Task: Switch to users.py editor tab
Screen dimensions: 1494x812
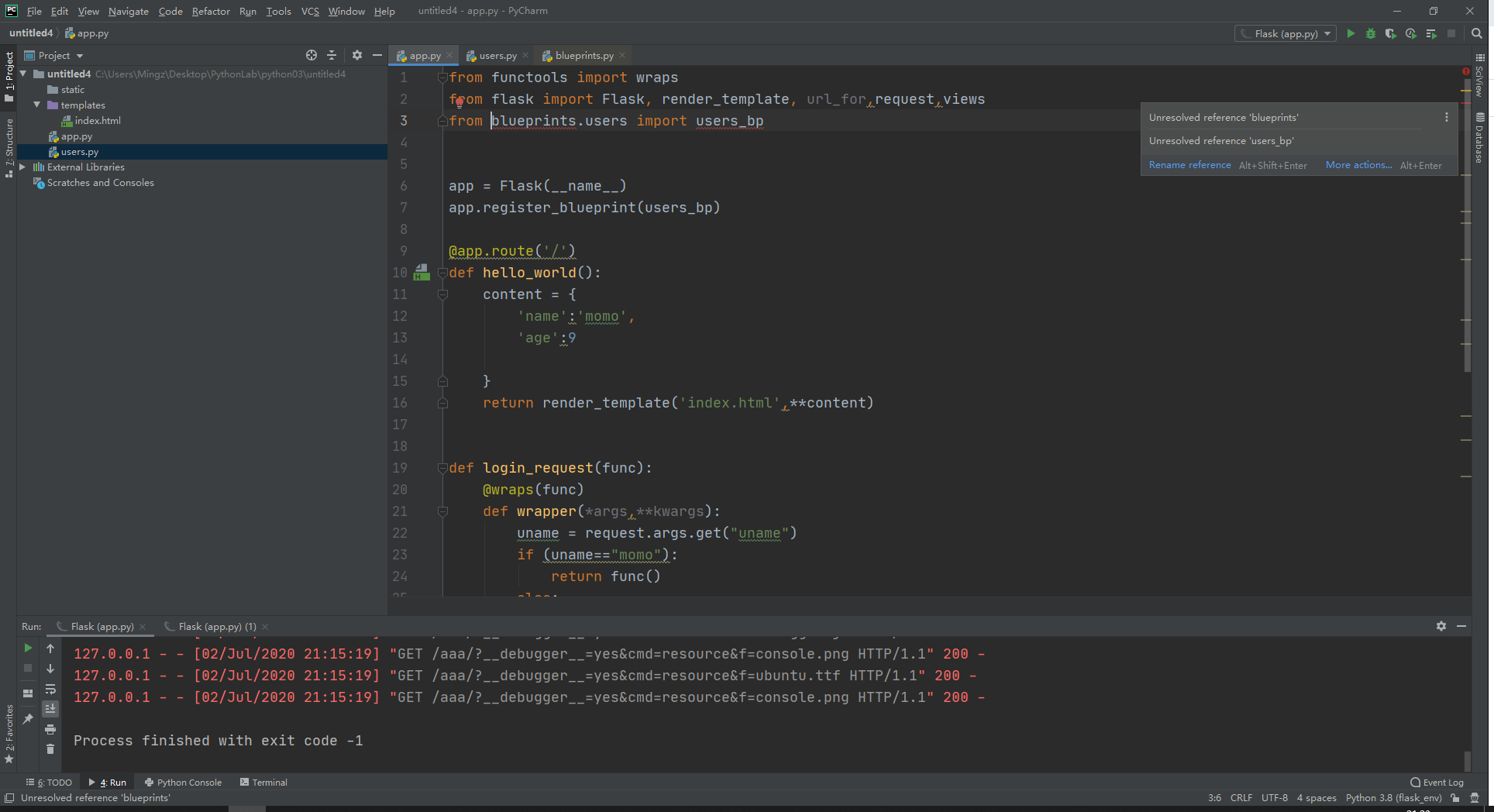Action: pyautogui.click(x=497, y=55)
